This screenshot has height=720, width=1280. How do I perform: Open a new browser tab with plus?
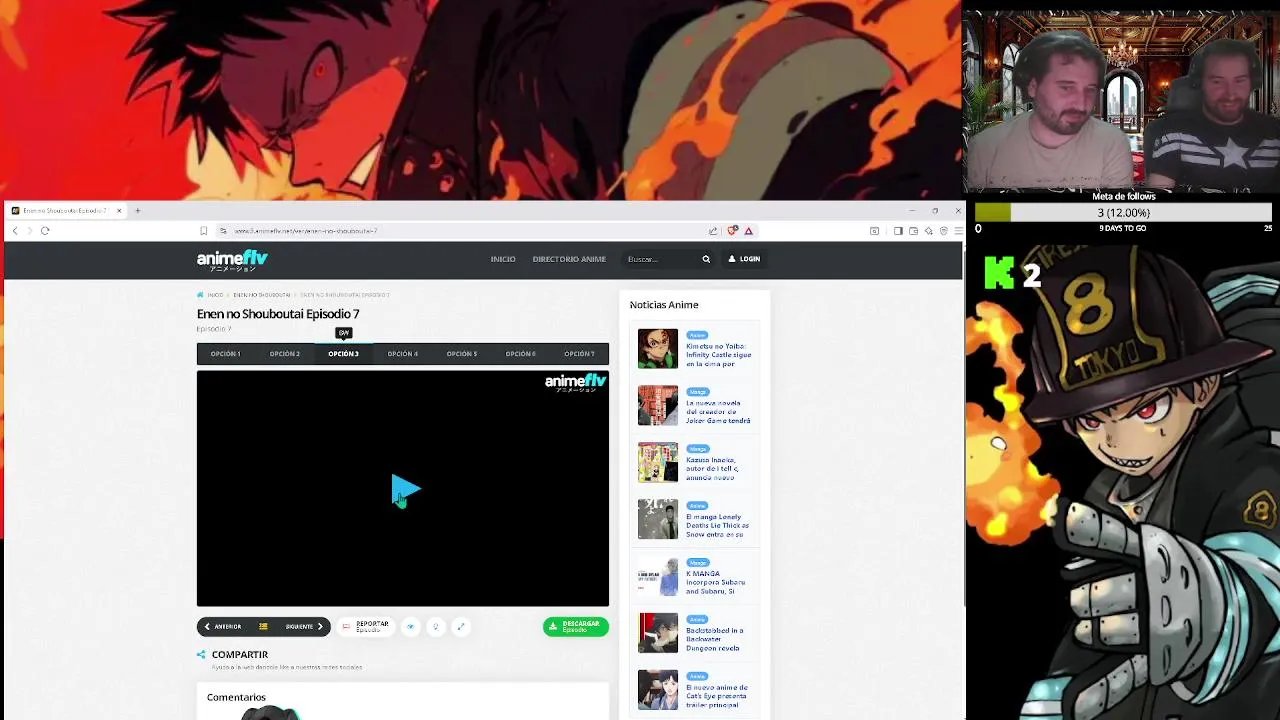click(x=138, y=211)
